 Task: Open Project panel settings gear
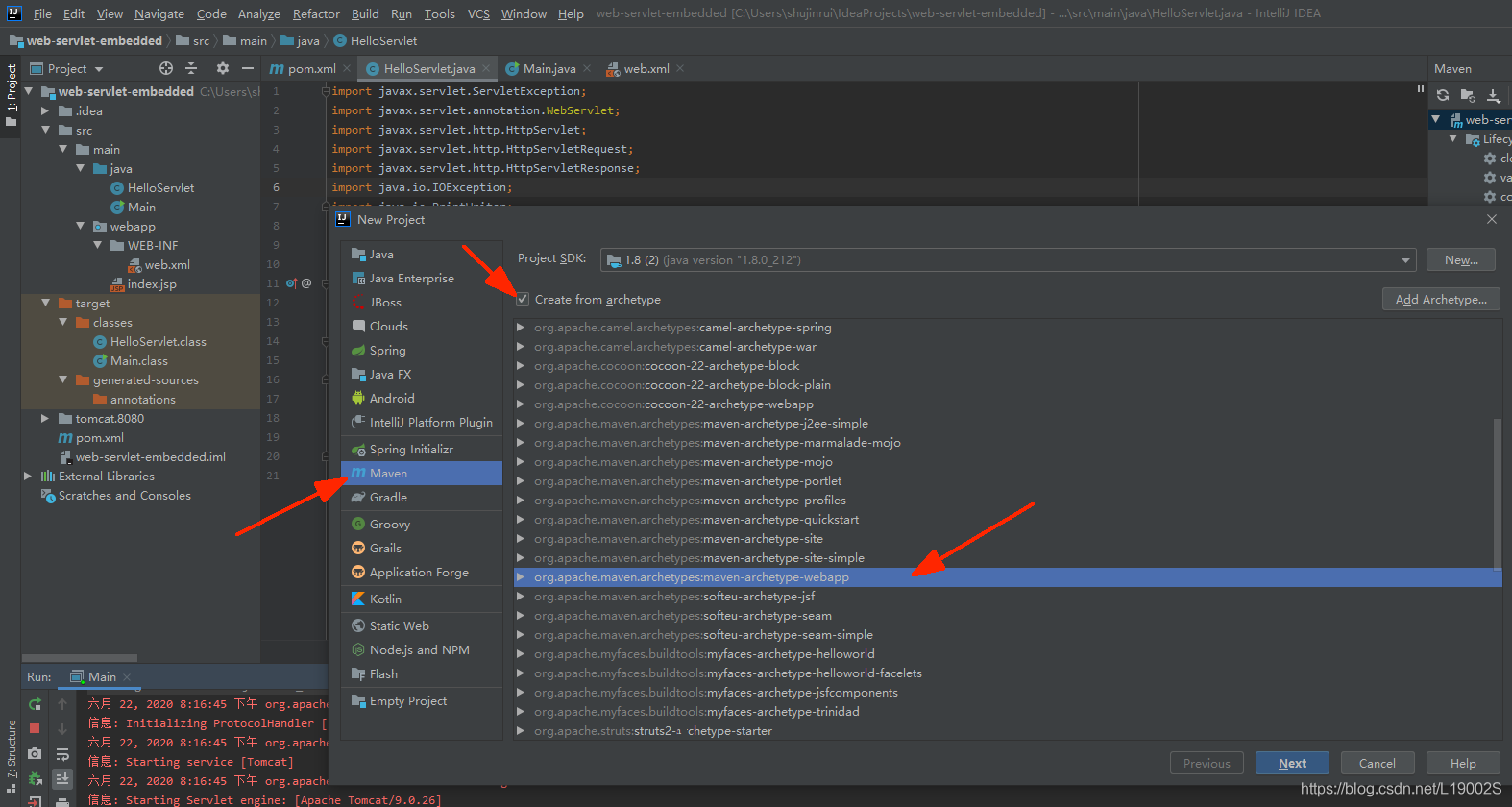click(x=223, y=68)
